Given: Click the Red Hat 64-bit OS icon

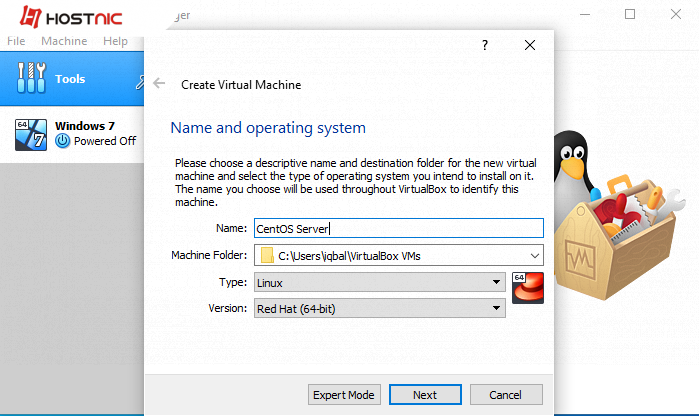Looking at the screenshot, I should [x=528, y=288].
